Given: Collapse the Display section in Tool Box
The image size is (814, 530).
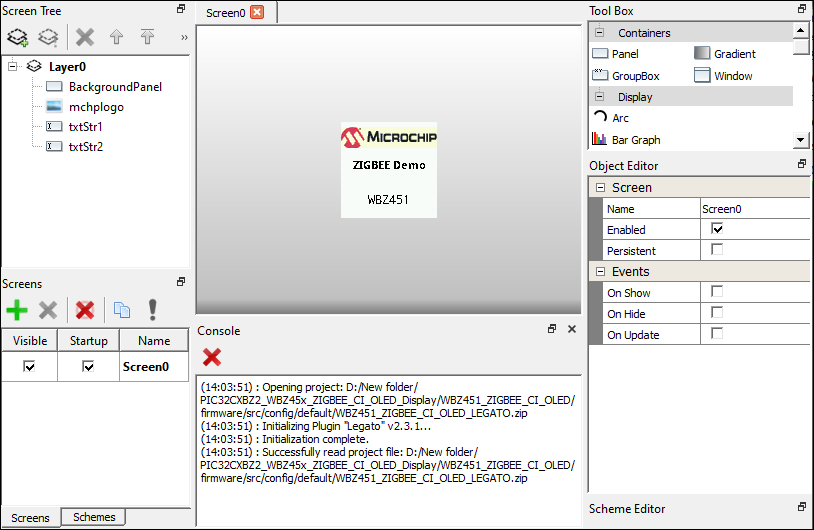Looking at the screenshot, I should pyautogui.click(x=600, y=97).
